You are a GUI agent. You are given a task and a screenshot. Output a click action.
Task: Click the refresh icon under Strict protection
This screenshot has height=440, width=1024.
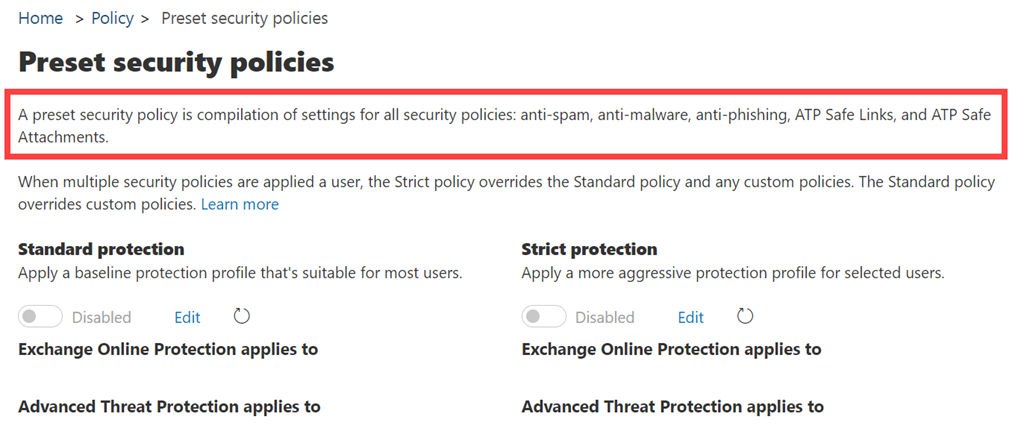[745, 317]
